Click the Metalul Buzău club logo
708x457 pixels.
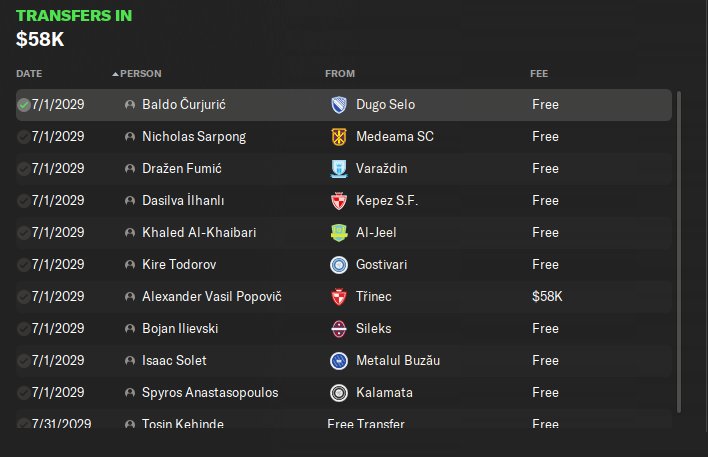339,361
